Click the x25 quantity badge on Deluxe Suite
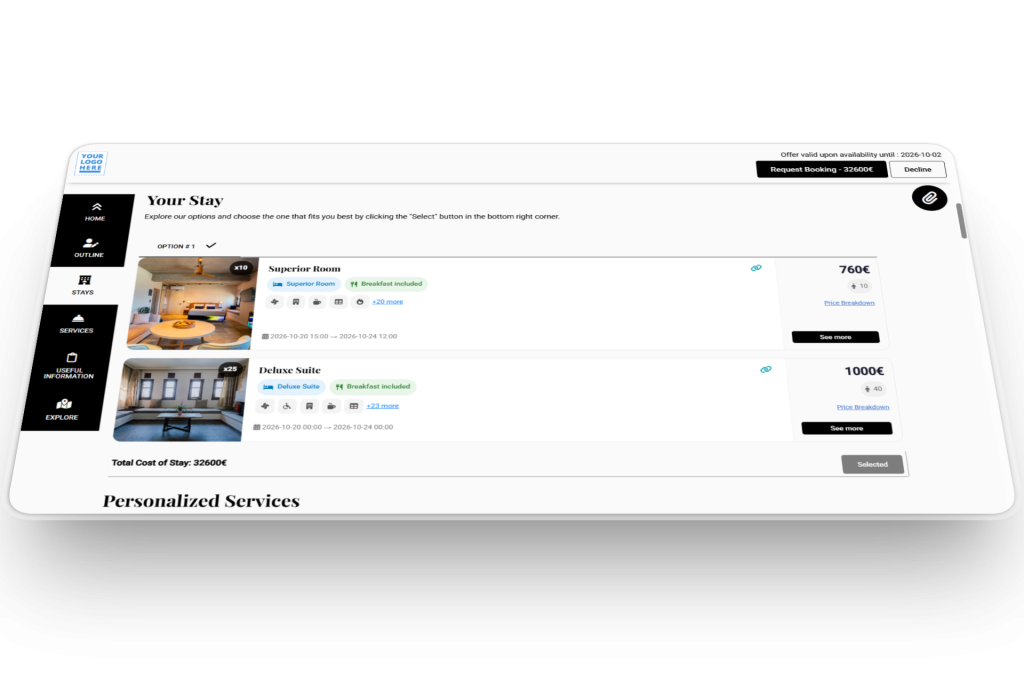 pos(230,369)
